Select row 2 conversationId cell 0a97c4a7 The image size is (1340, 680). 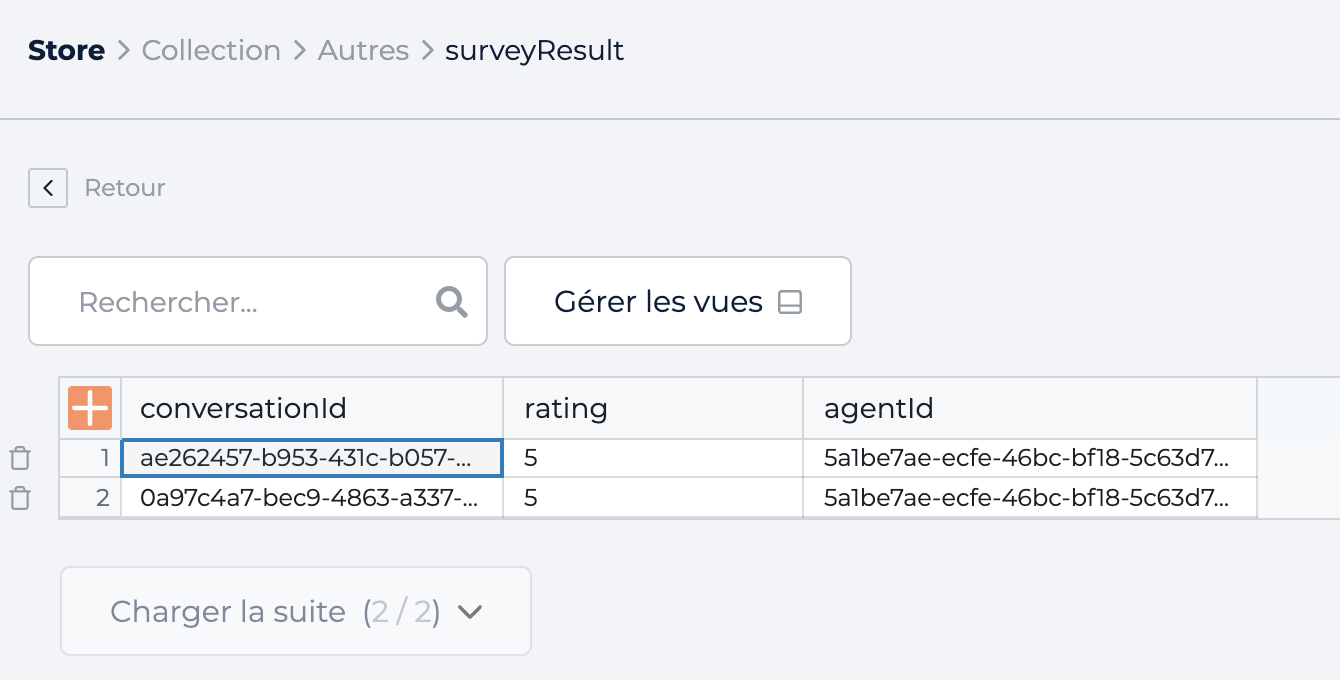312,498
